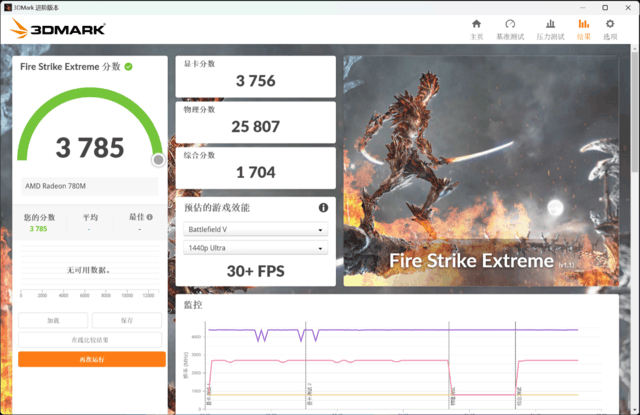Click the orange 再次运行 run again button

click(x=92, y=359)
